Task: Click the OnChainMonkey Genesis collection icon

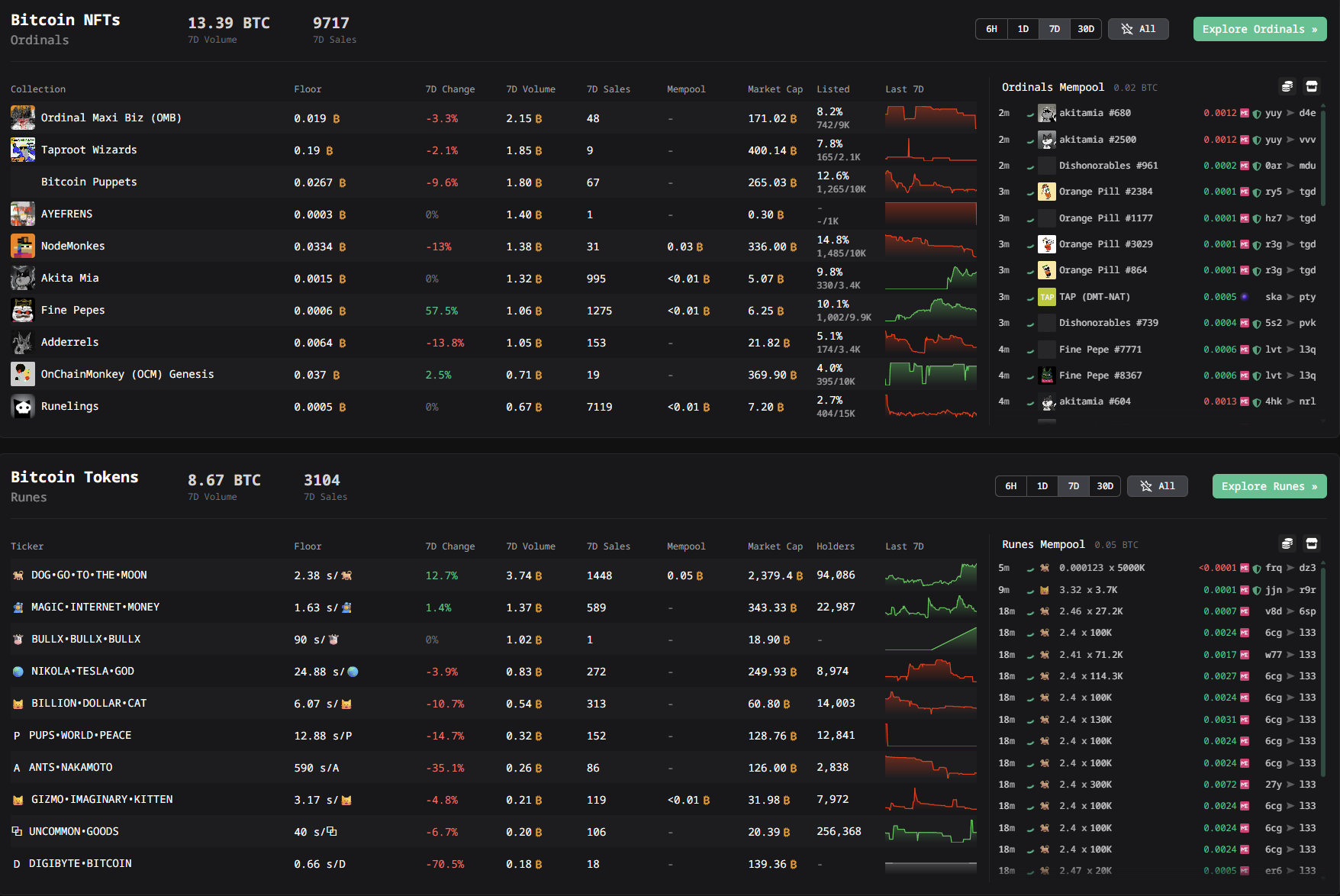Action: tap(23, 374)
